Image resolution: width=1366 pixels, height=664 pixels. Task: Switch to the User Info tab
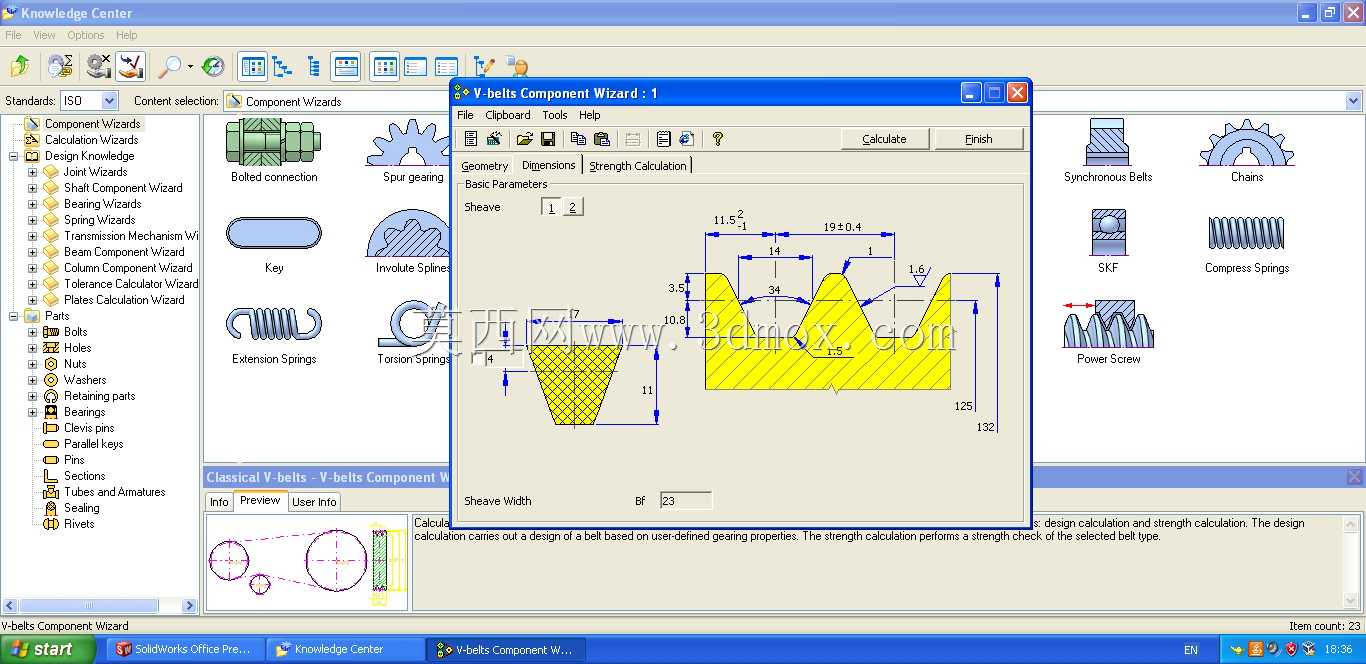(x=314, y=502)
